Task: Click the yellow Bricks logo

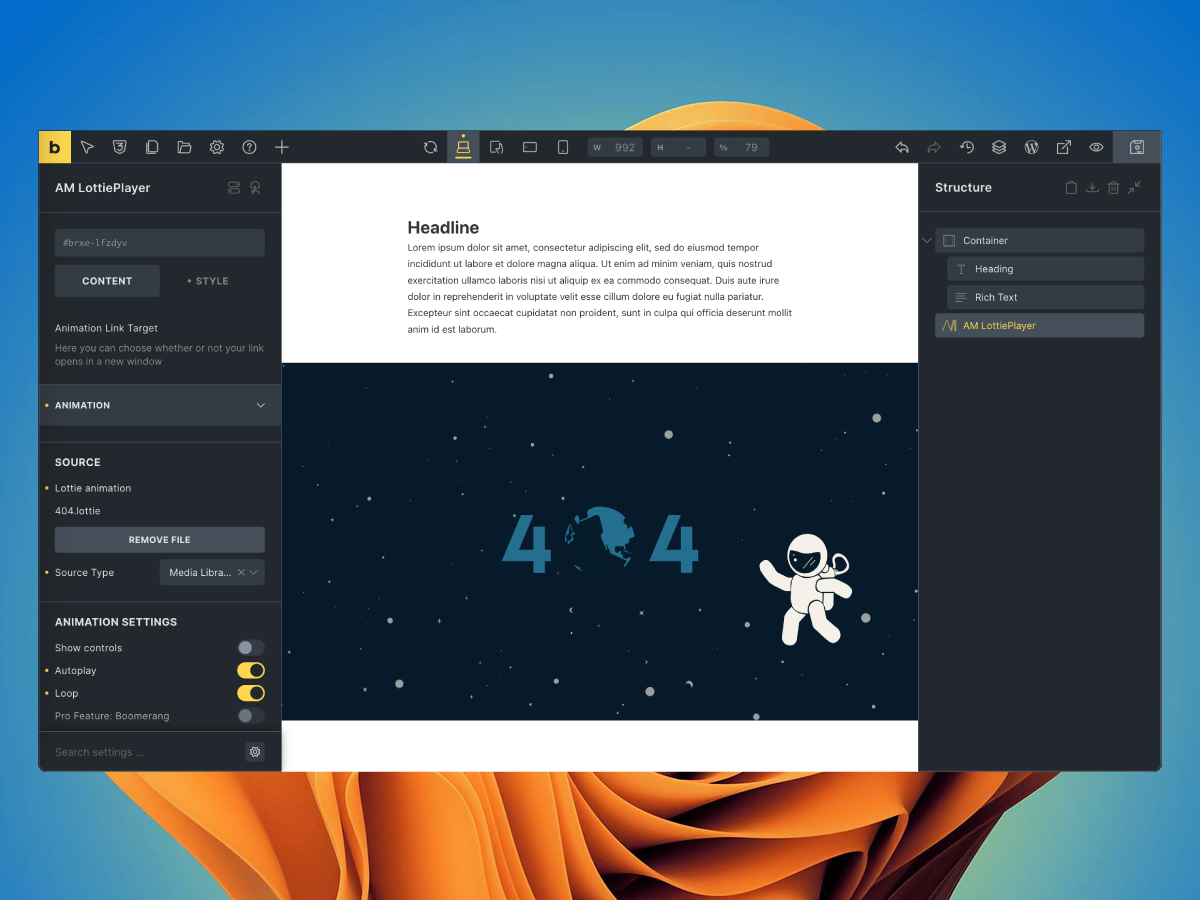Action: [55, 147]
